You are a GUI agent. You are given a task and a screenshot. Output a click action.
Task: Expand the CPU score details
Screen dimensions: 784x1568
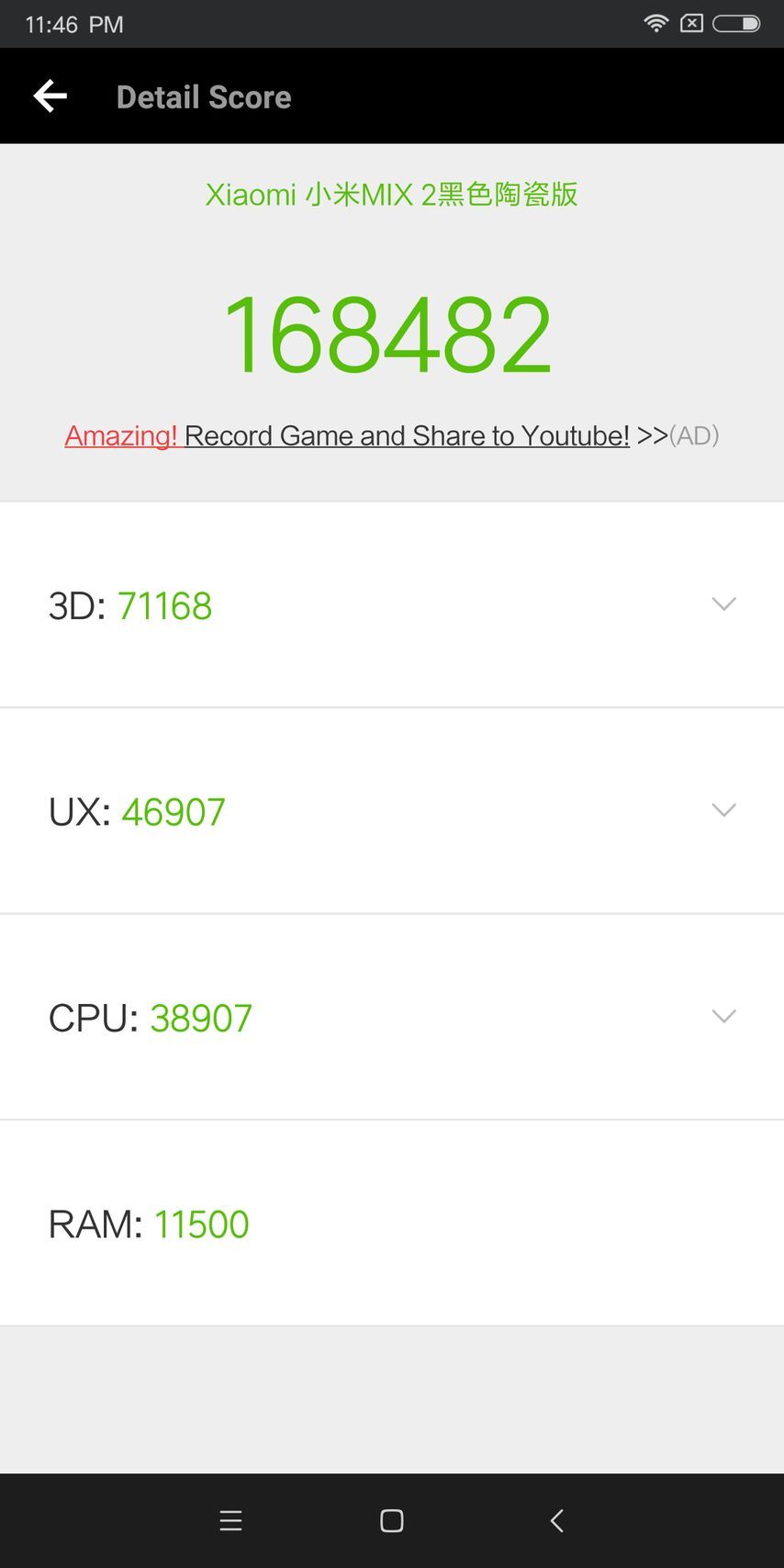723,1016
